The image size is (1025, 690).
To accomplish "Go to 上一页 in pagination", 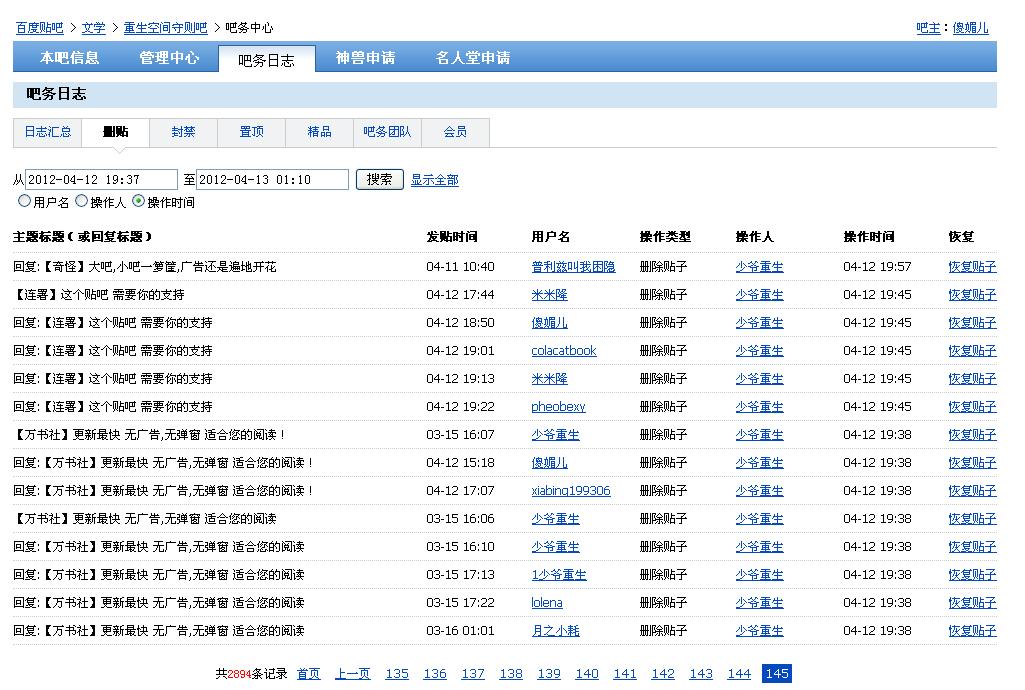I will 352,674.
